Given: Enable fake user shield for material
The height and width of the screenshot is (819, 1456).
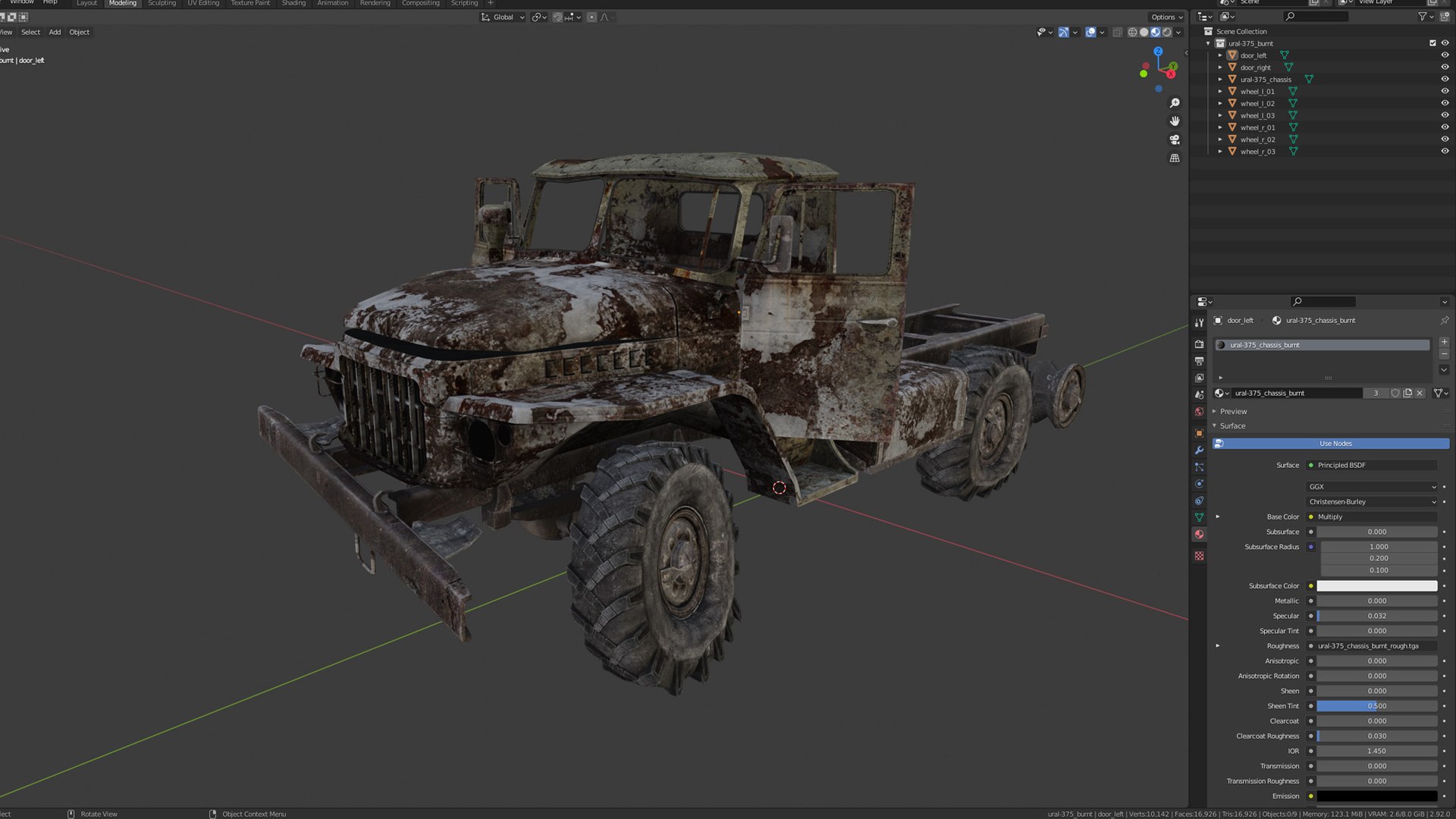Looking at the screenshot, I should [1395, 393].
